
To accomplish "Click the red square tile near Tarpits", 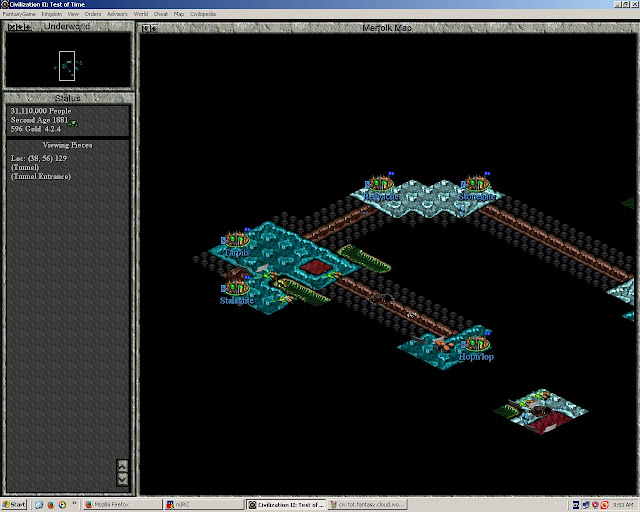I will click(317, 267).
